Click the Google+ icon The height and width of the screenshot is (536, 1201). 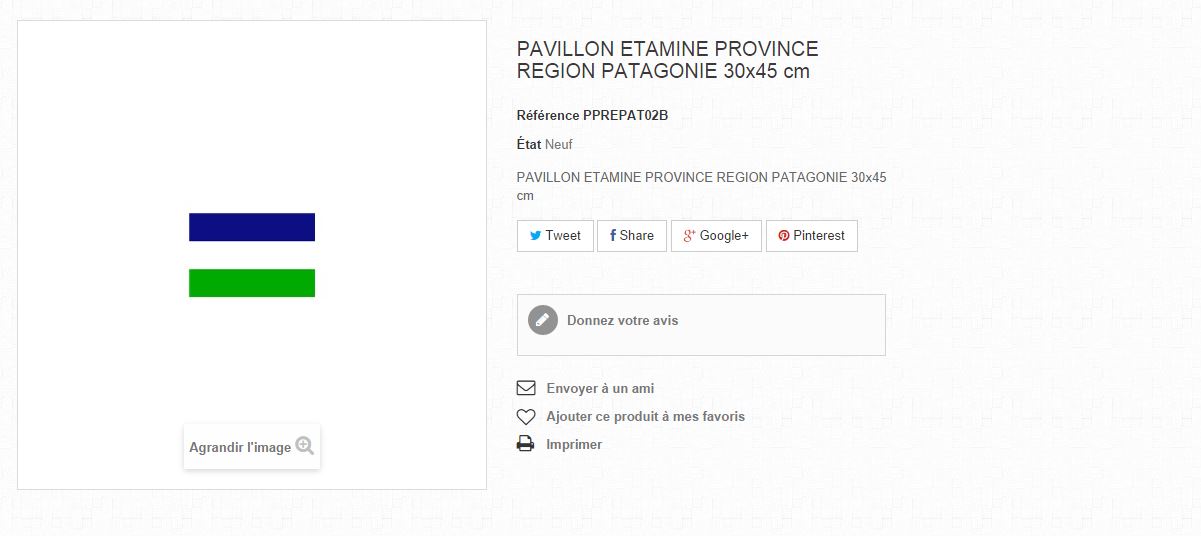[689, 236]
